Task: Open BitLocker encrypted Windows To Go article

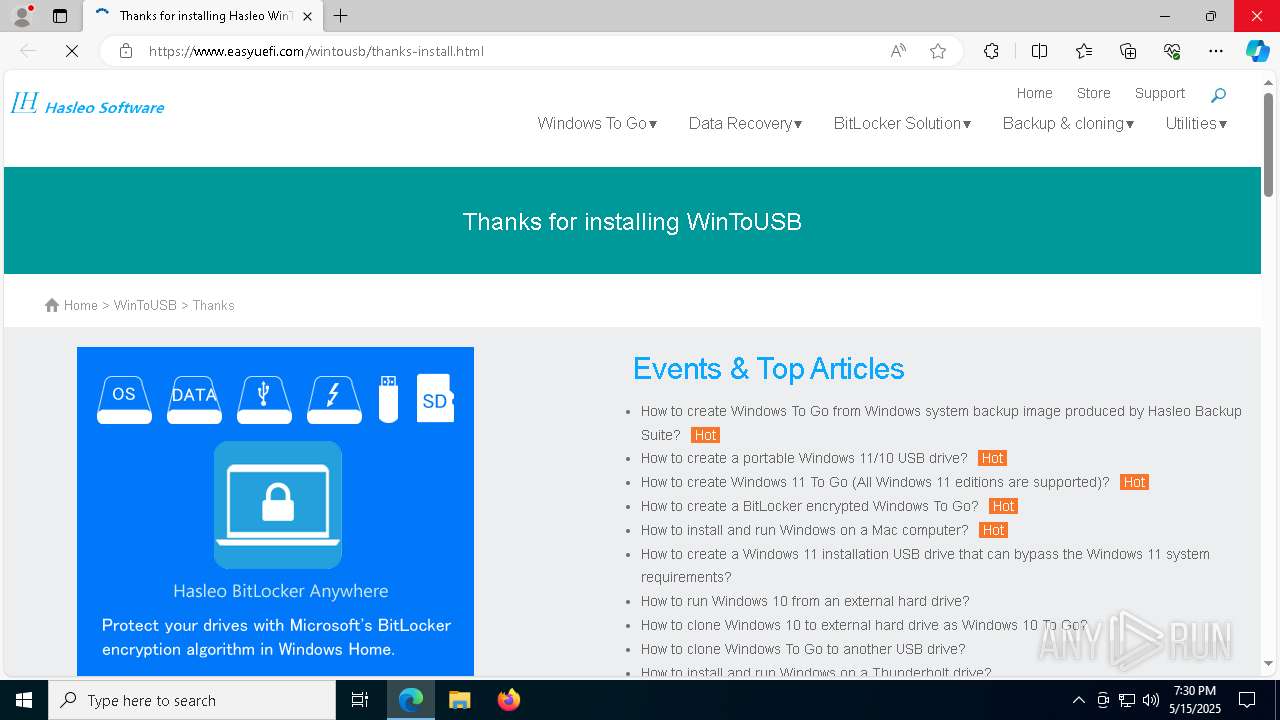Action: [810, 506]
